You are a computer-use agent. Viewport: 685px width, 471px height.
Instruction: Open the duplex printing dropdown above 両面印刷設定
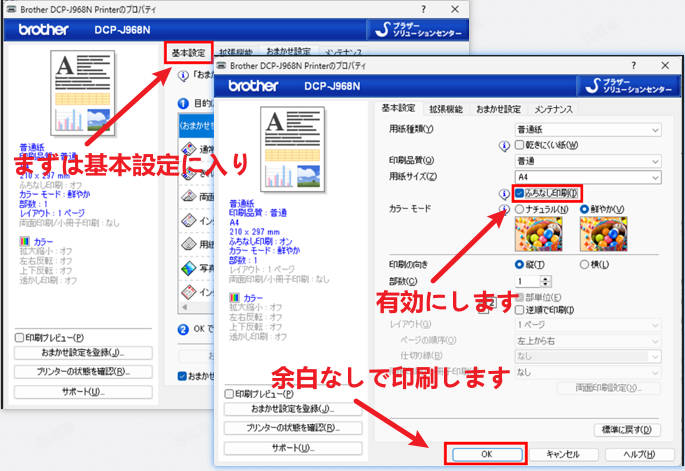coord(588,372)
